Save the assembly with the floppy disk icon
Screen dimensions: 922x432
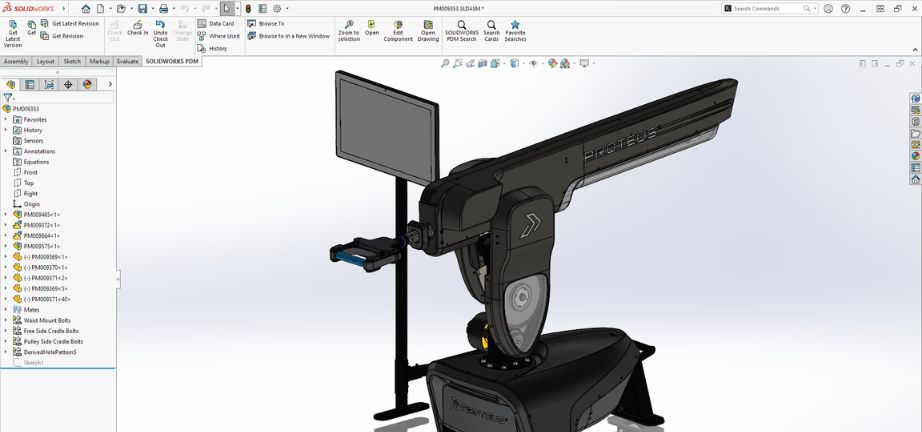tap(142, 9)
